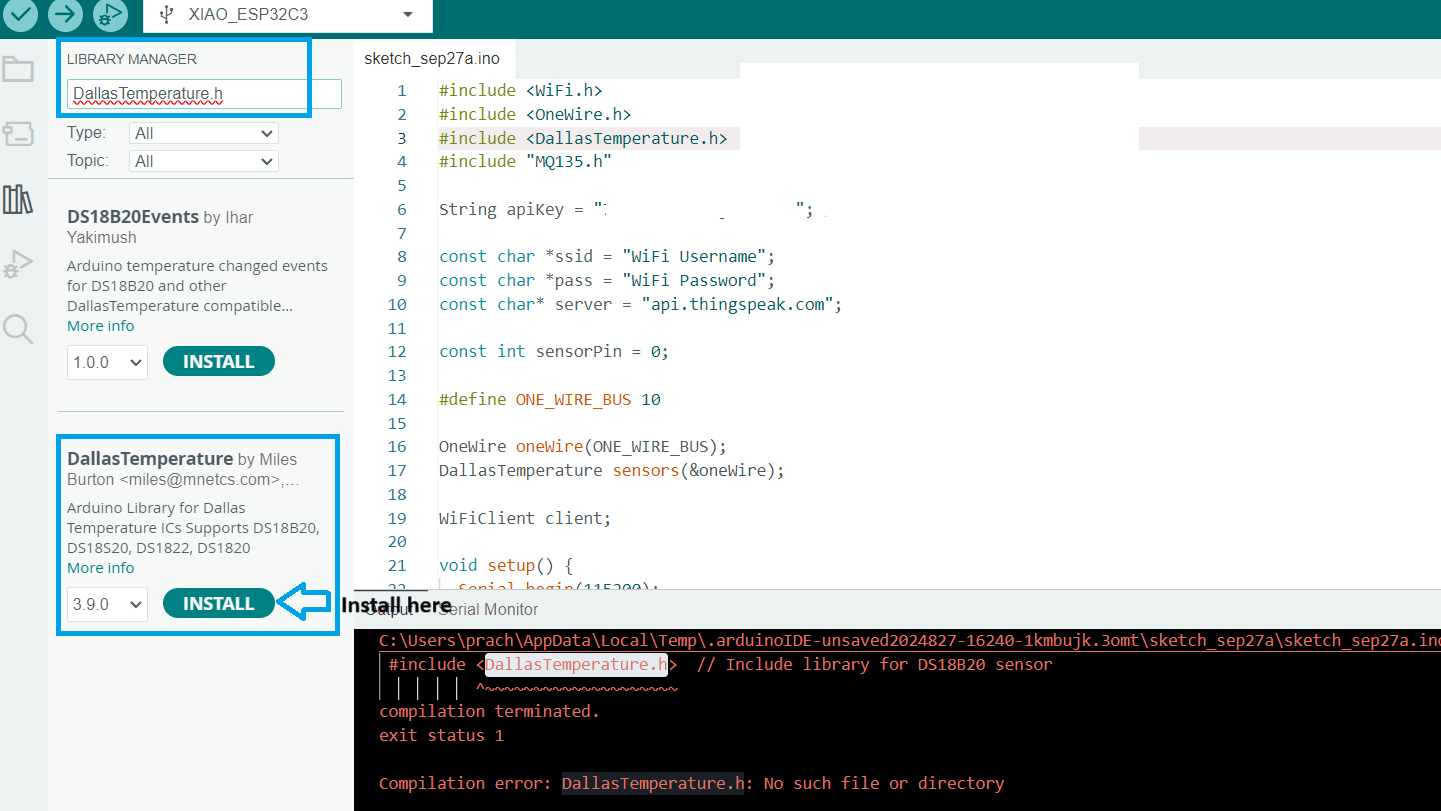Click code line '#include "MQ135.h"'

tap(525, 161)
